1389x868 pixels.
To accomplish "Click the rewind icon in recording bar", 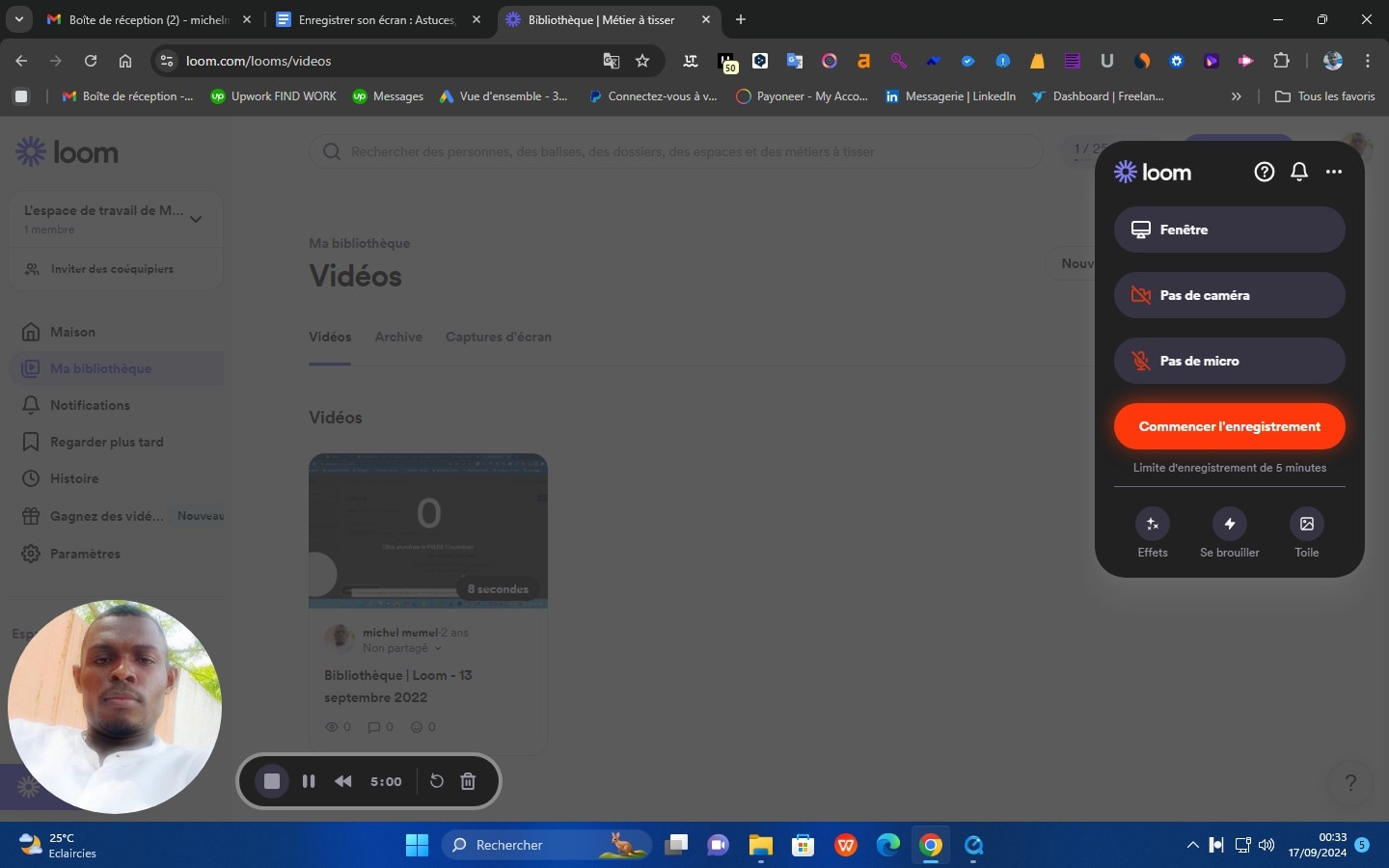I will pyautogui.click(x=343, y=781).
